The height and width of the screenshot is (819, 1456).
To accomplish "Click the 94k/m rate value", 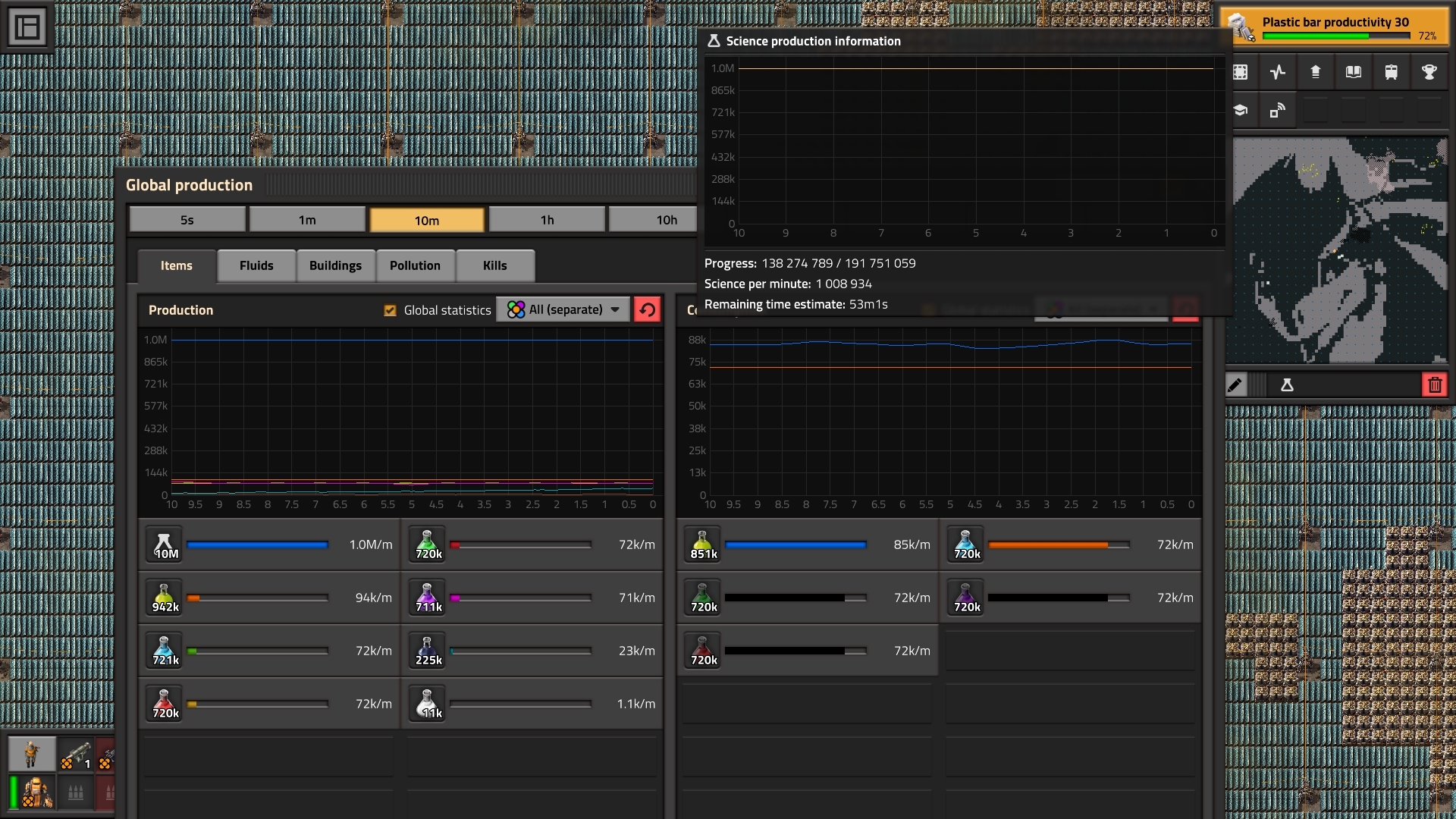I will click(374, 598).
